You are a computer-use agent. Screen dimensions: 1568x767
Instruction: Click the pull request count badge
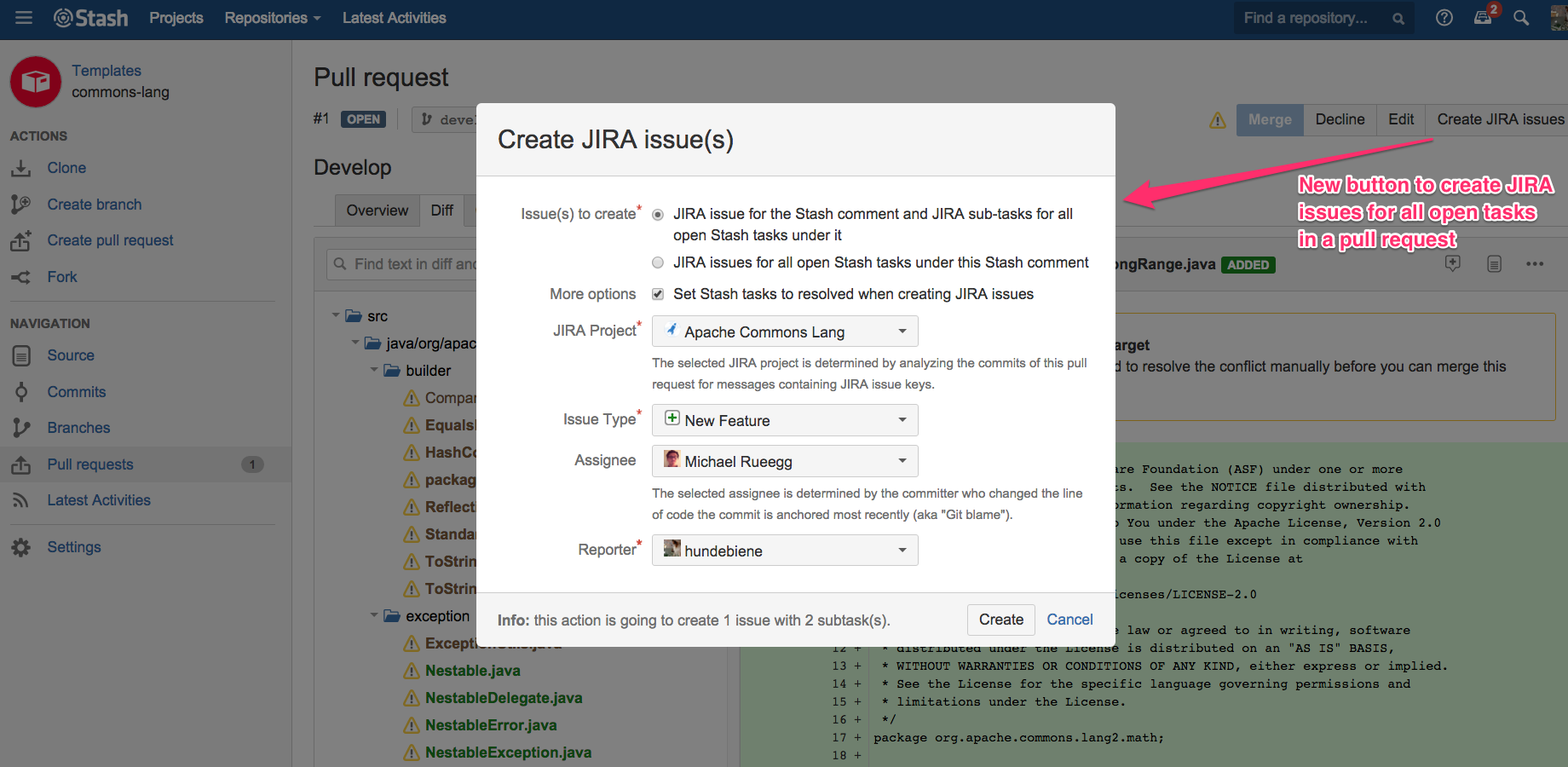click(252, 464)
